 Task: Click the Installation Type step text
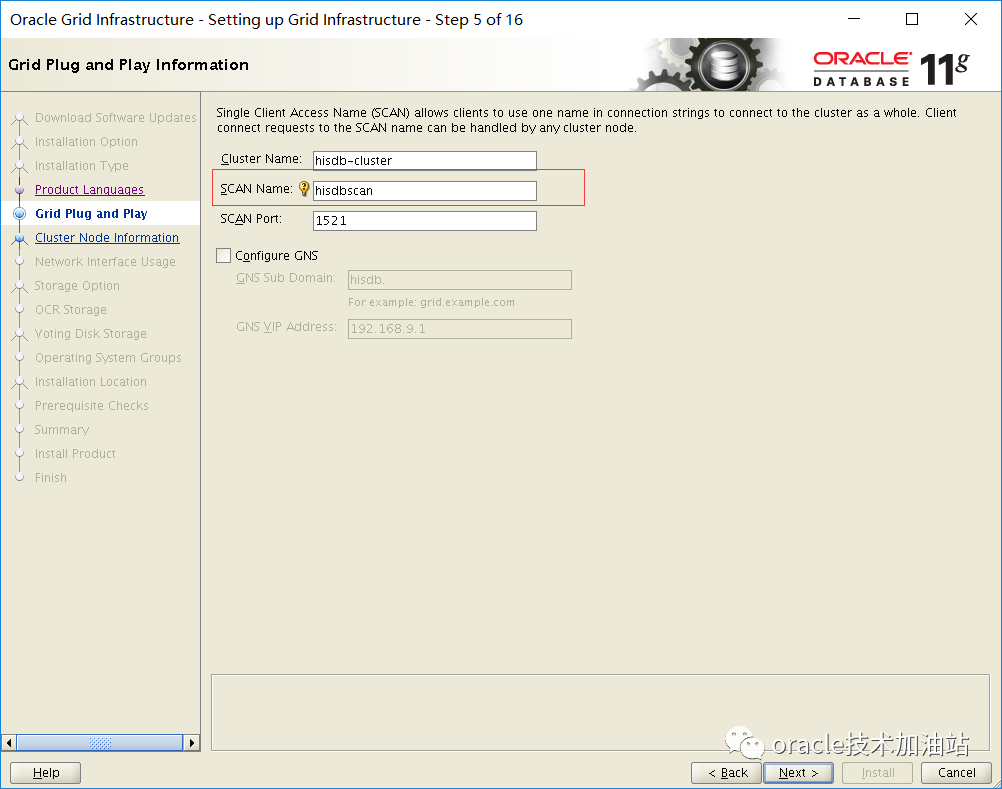click(x=82, y=166)
